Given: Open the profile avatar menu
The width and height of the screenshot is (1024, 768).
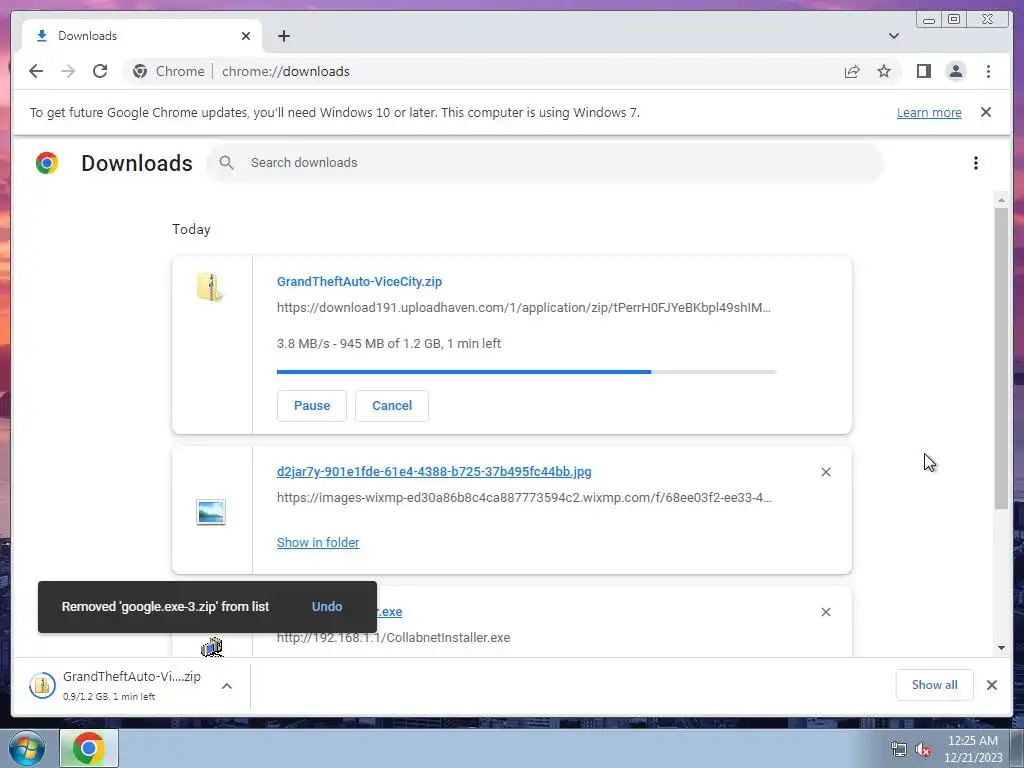Looking at the screenshot, I should (955, 71).
